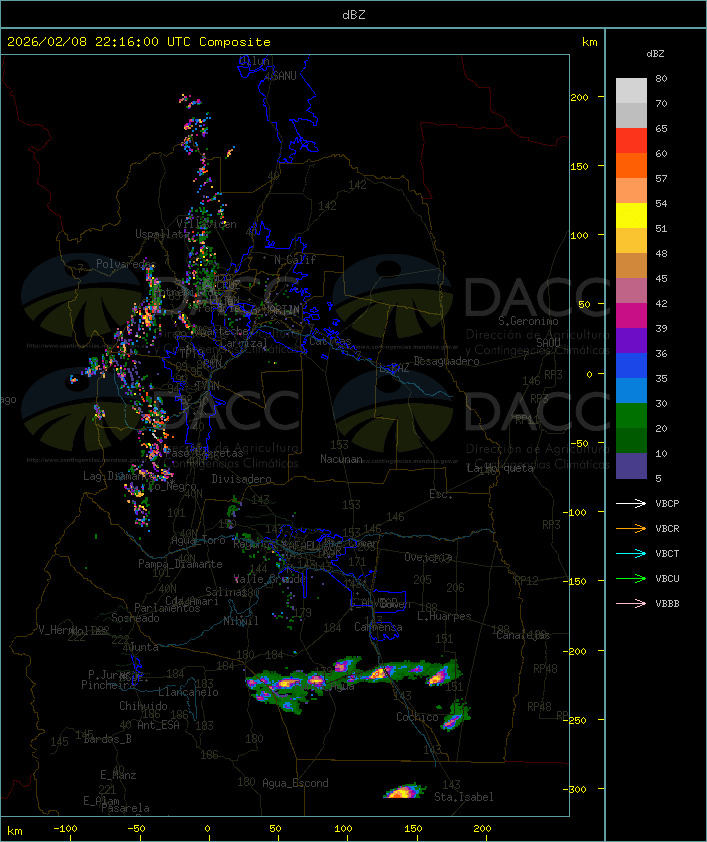
Task: Select the orange 60-57 dBZ legend swatch
Action: click(x=631, y=165)
